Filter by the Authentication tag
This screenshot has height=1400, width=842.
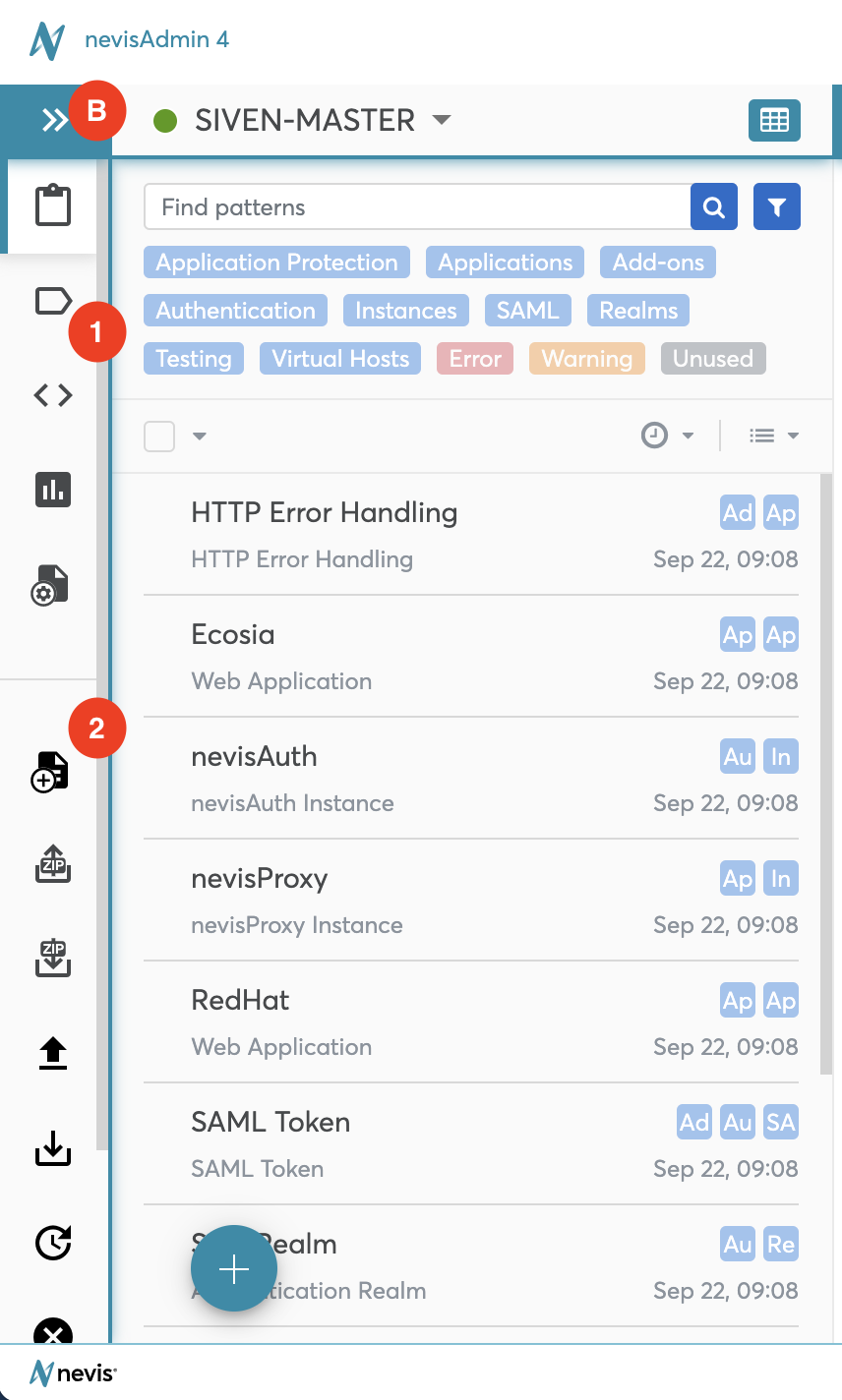pos(236,311)
